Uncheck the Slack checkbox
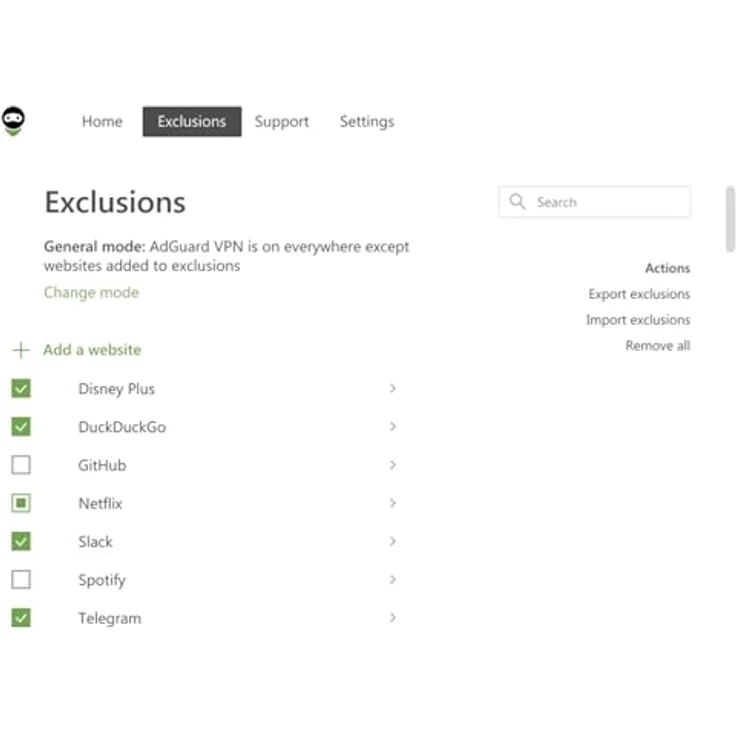736x736 pixels. (21, 541)
